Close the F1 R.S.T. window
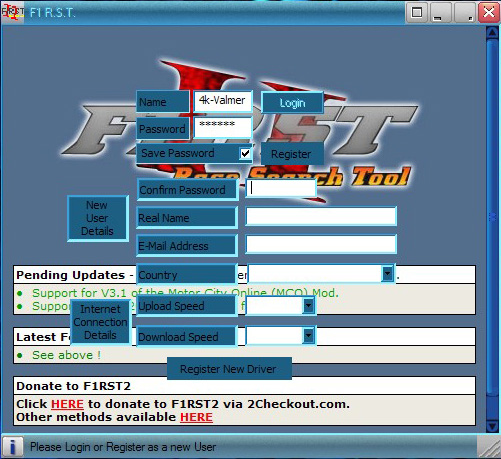This screenshot has width=501, height=459. (x=489, y=13)
